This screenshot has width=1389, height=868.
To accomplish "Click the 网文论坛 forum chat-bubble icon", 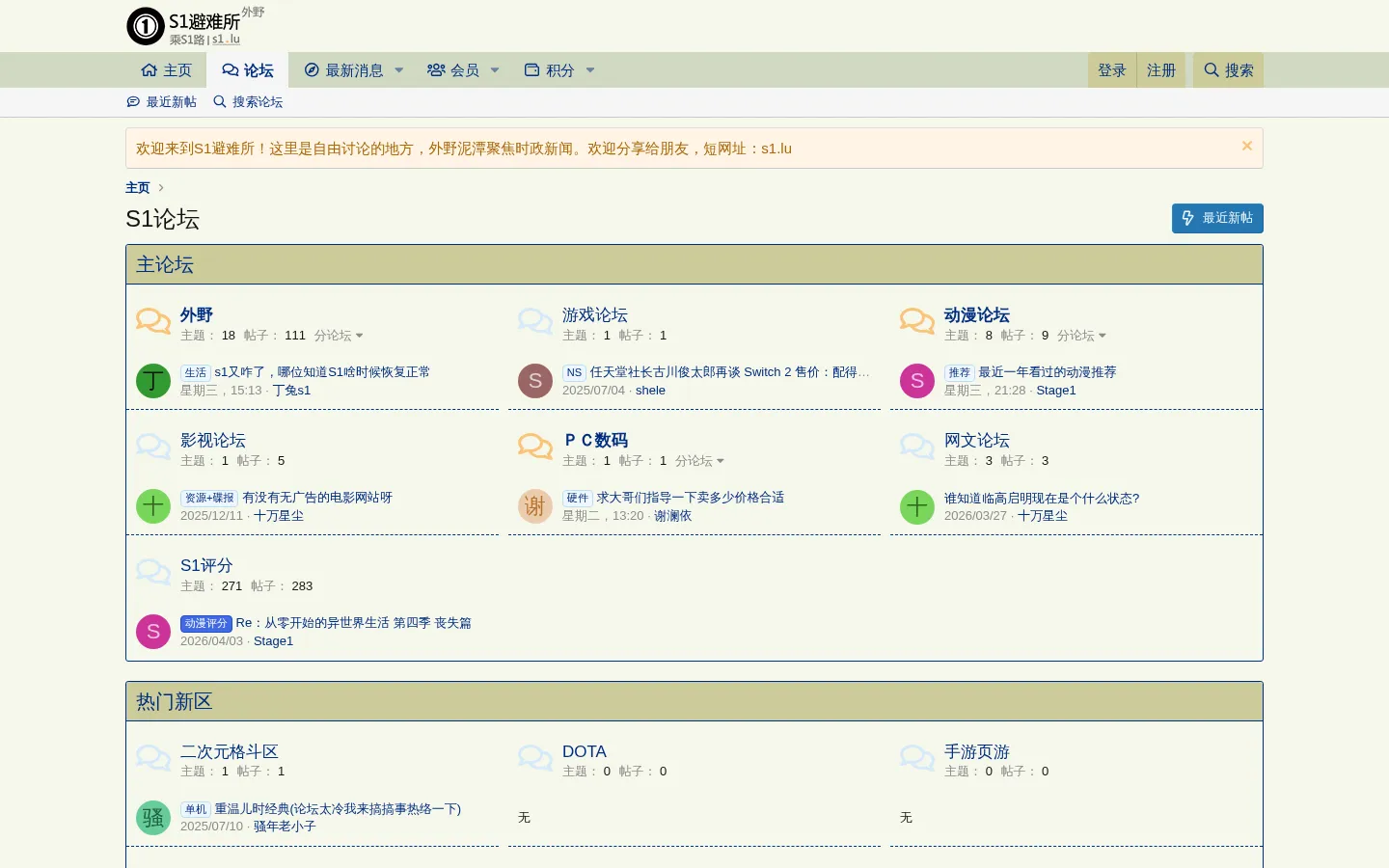I will (x=917, y=447).
